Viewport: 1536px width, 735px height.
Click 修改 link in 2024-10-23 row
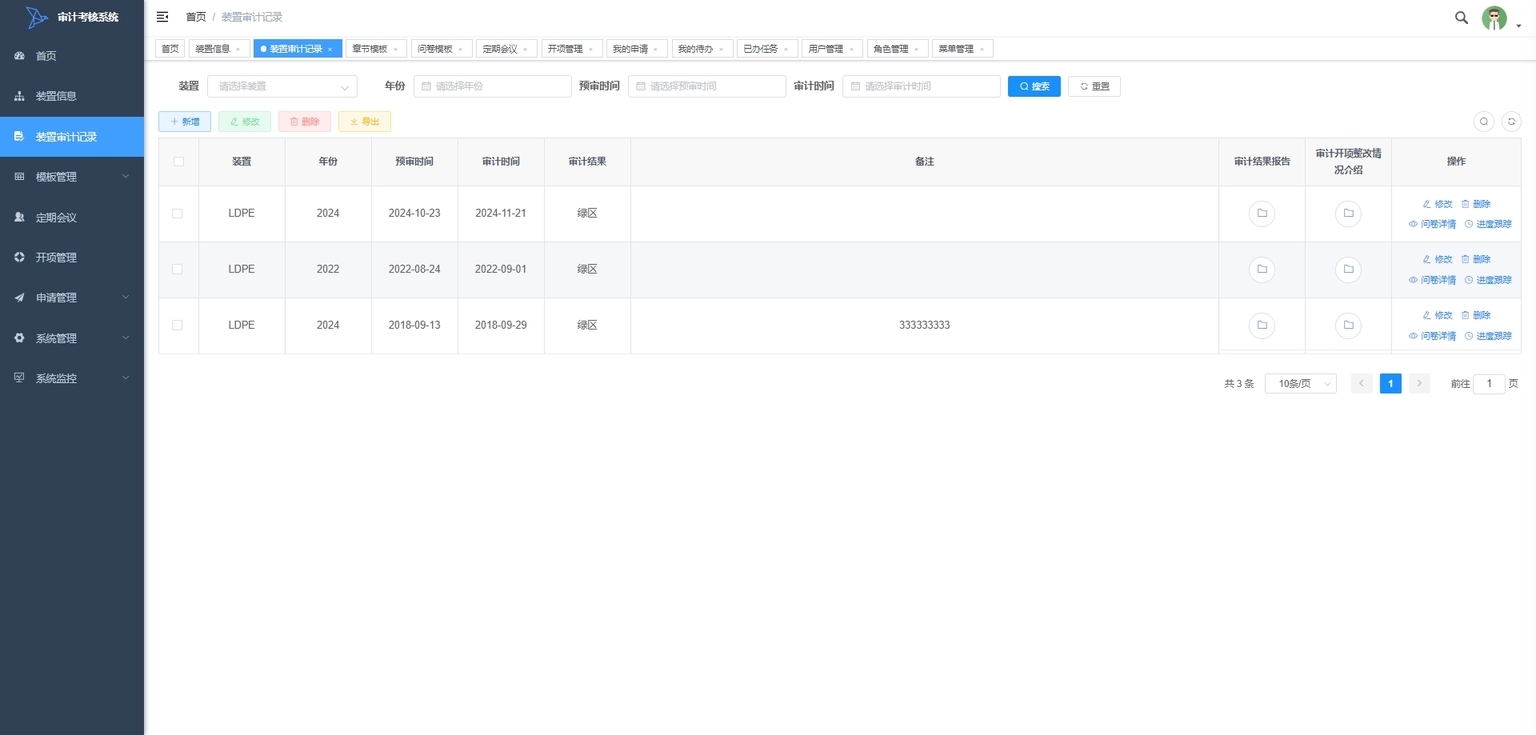coord(1437,204)
